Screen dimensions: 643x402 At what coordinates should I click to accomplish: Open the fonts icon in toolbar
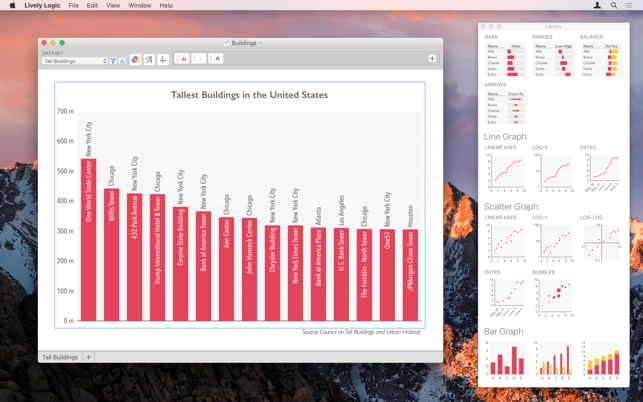pyautogui.click(x=149, y=59)
